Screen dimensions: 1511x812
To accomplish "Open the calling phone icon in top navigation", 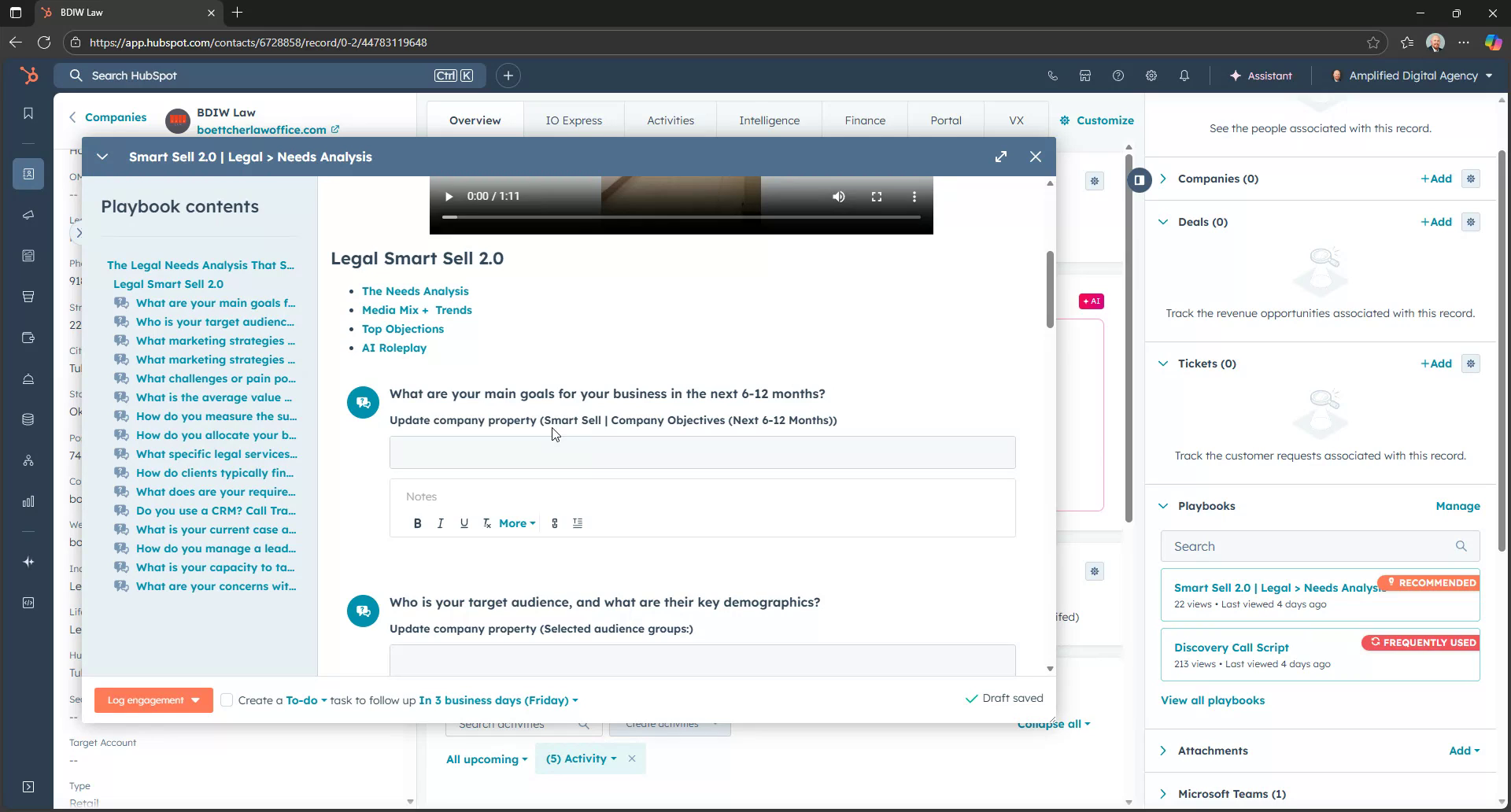I will [1053, 76].
